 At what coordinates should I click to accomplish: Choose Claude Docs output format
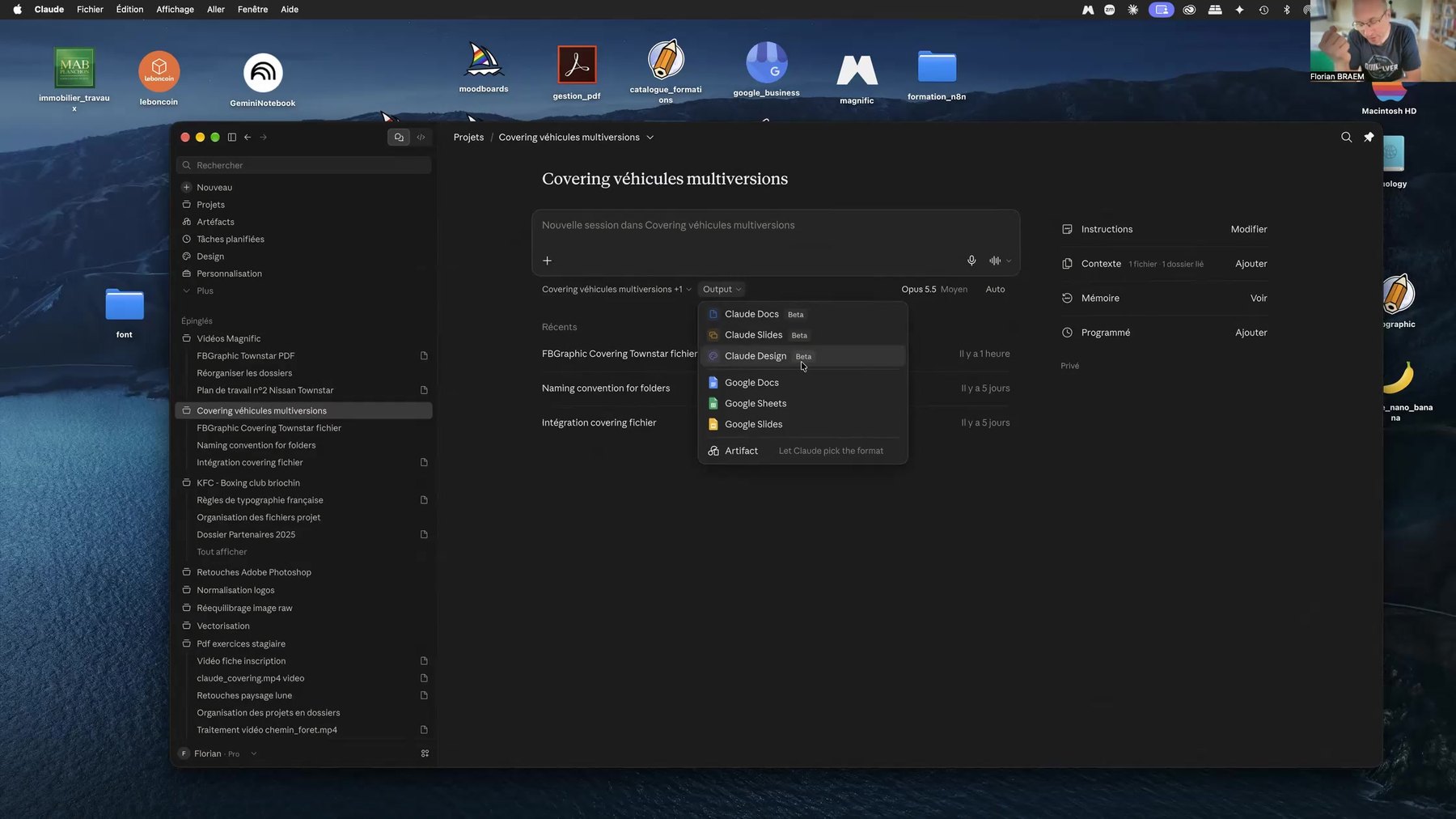(803, 314)
